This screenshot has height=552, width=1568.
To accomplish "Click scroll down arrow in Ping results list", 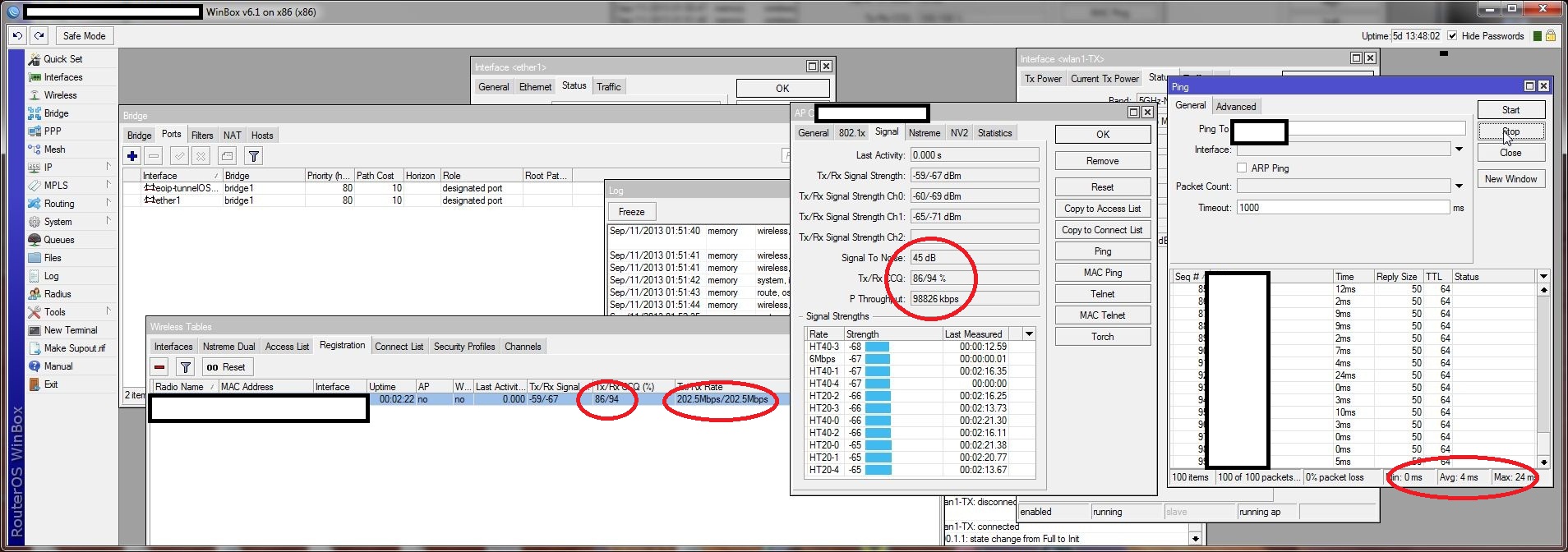I will coord(1543,462).
